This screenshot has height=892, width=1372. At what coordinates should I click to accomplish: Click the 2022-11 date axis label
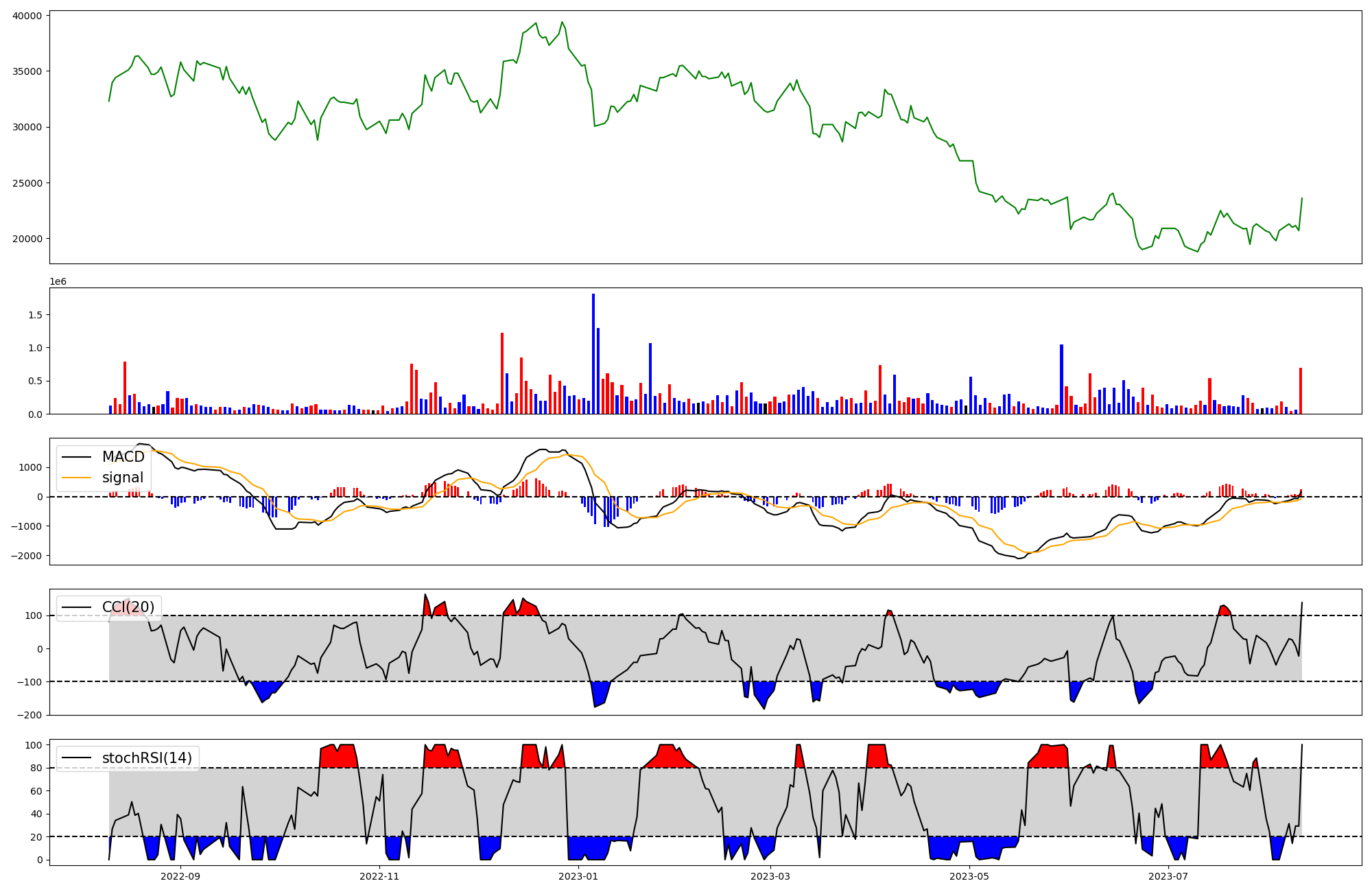pos(379,876)
